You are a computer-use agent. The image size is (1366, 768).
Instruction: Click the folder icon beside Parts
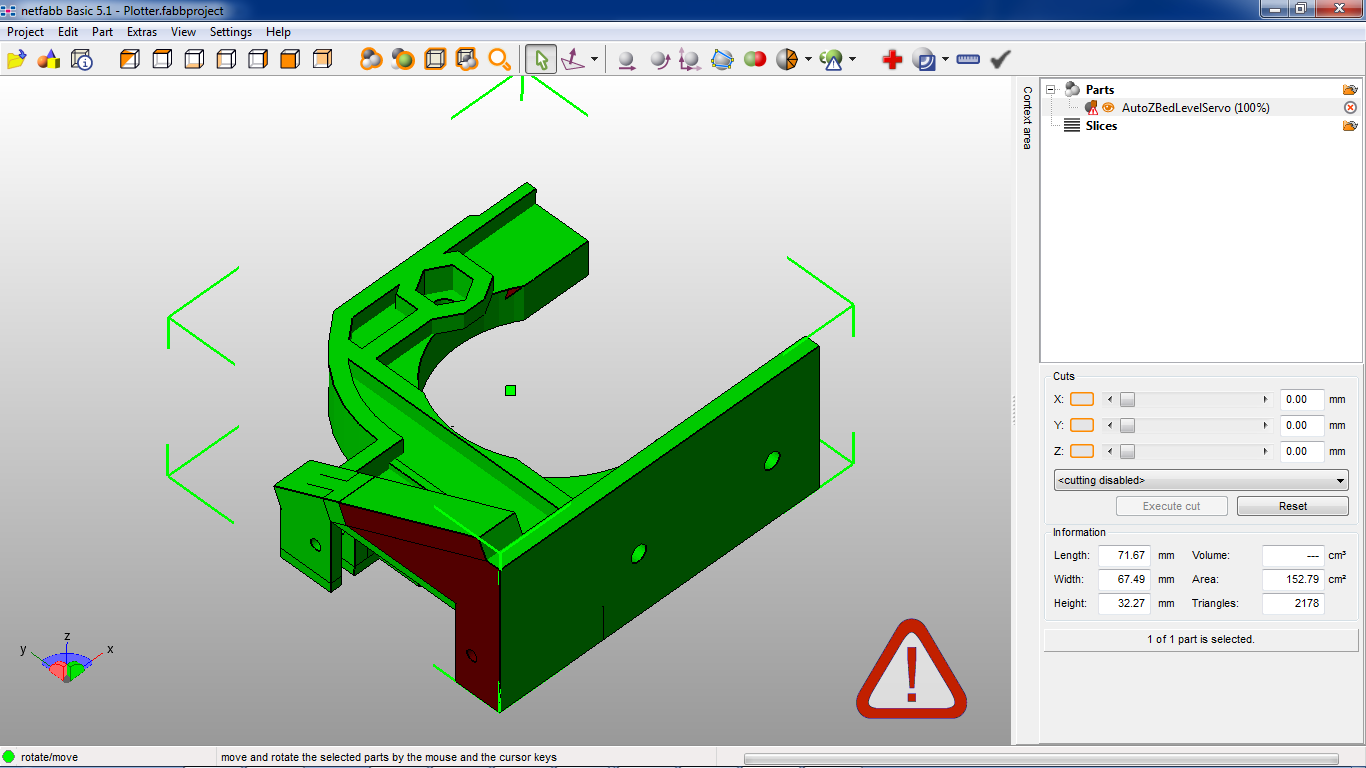point(1350,90)
